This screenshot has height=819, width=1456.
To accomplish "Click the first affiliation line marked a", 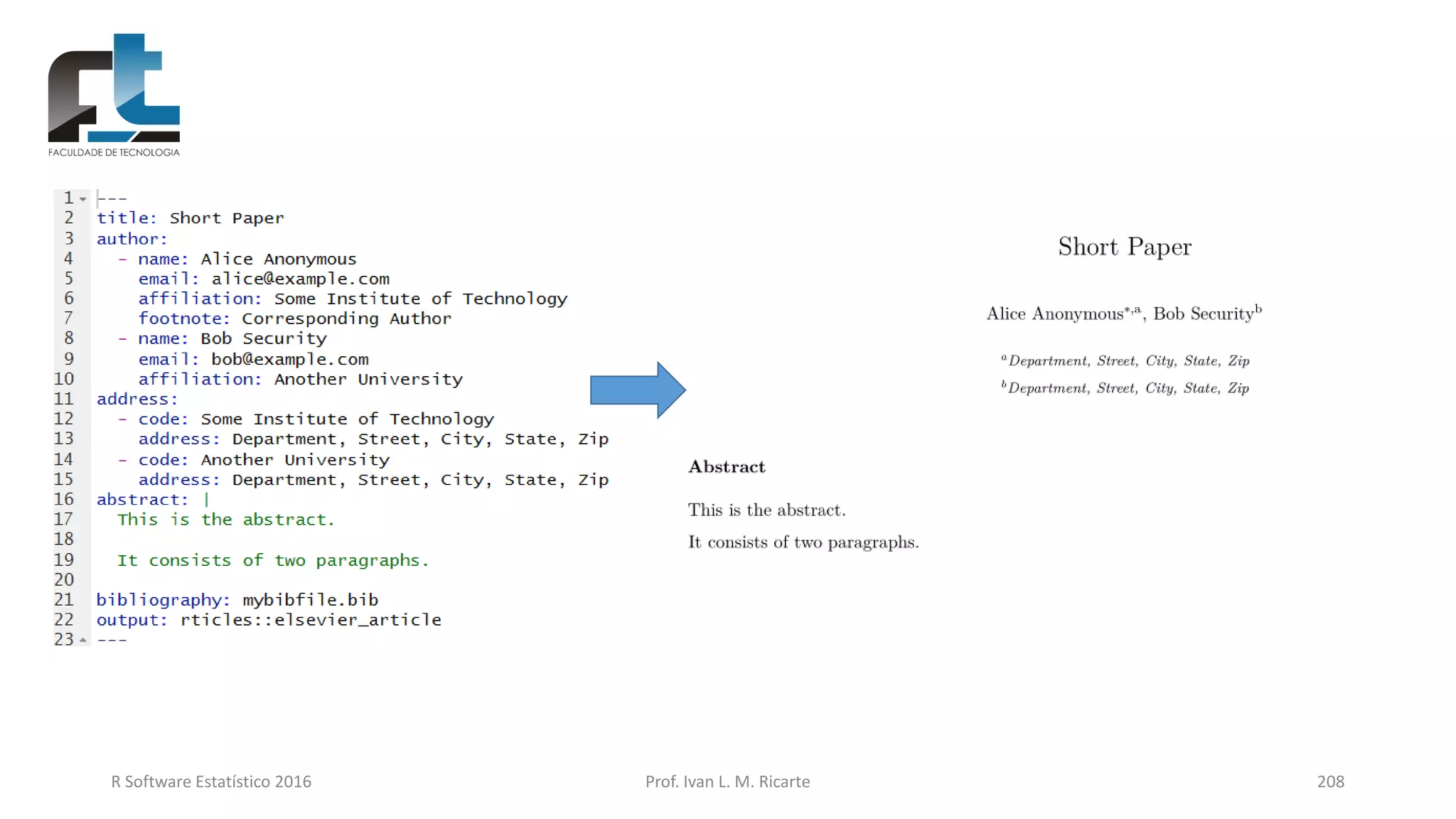I will (x=1125, y=361).
